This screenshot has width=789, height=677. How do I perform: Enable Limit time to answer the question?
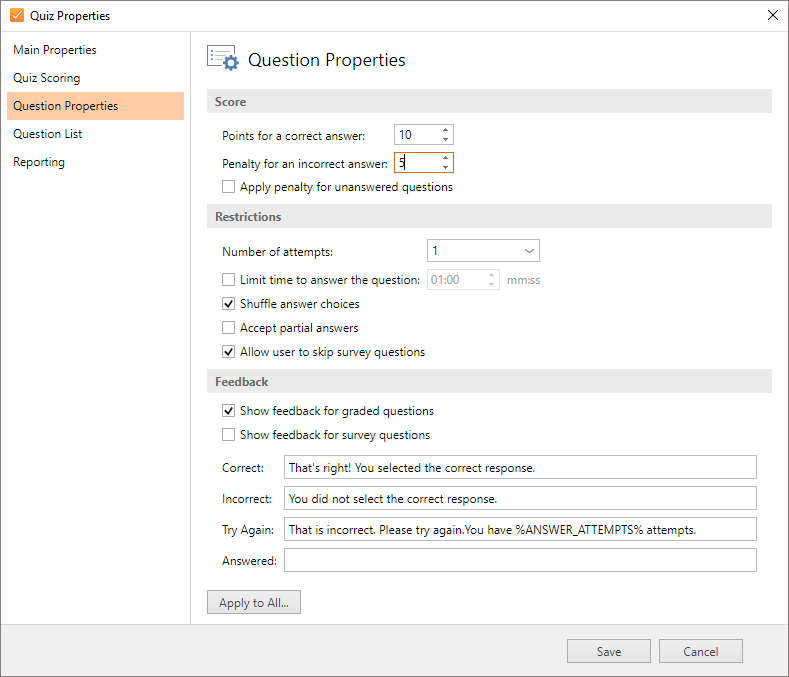click(x=229, y=280)
